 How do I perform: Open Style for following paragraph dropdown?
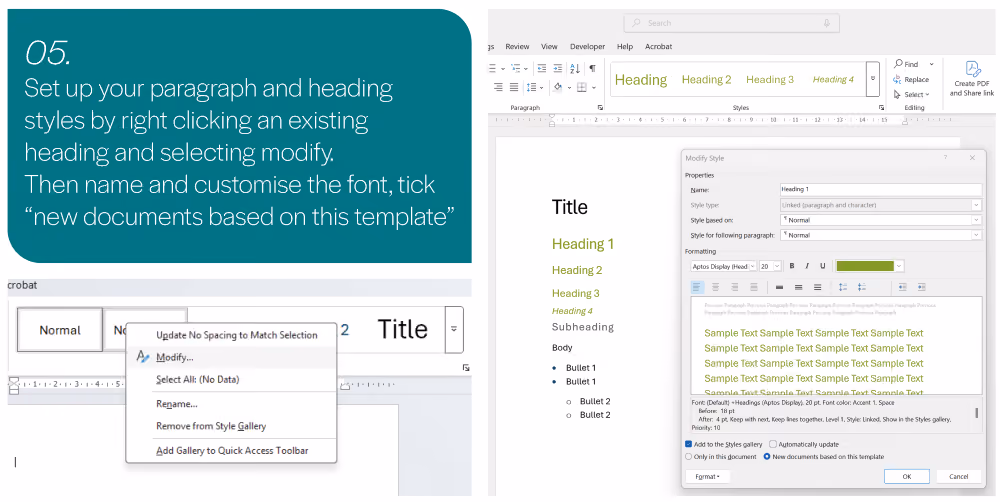tap(976, 235)
